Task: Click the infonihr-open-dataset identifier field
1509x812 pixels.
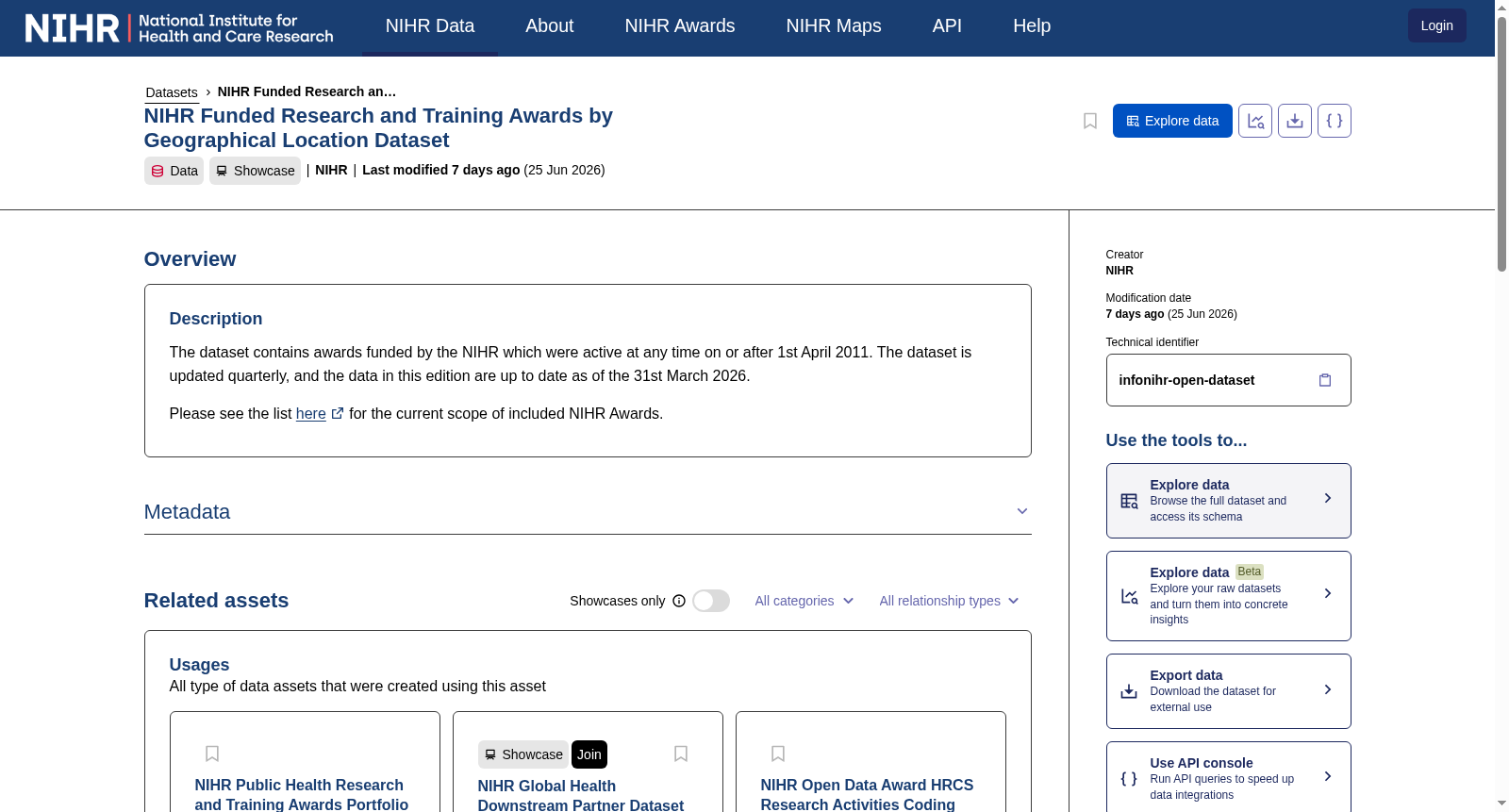Action: click(1228, 380)
